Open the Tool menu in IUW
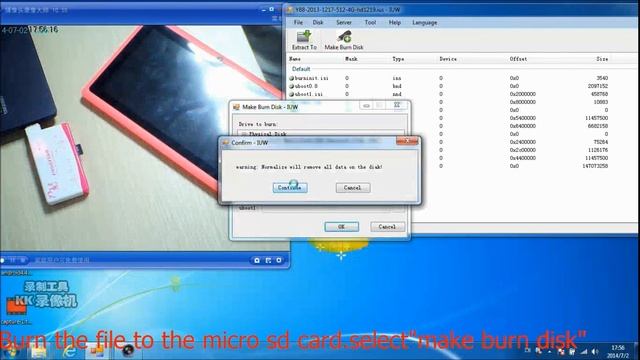The height and width of the screenshot is (360, 640). click(370, 22)
